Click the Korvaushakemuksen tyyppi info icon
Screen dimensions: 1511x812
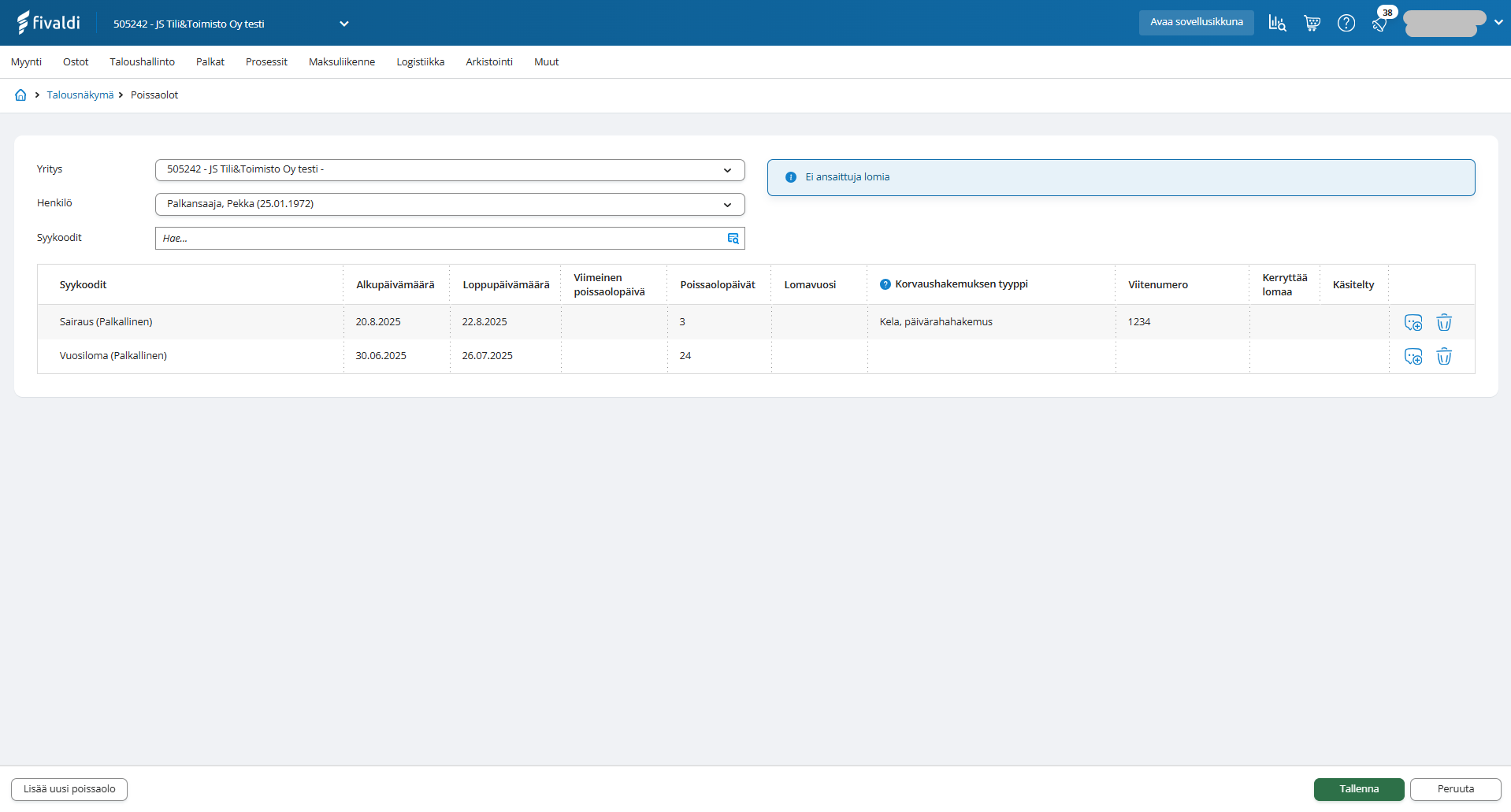click(885, 284)
